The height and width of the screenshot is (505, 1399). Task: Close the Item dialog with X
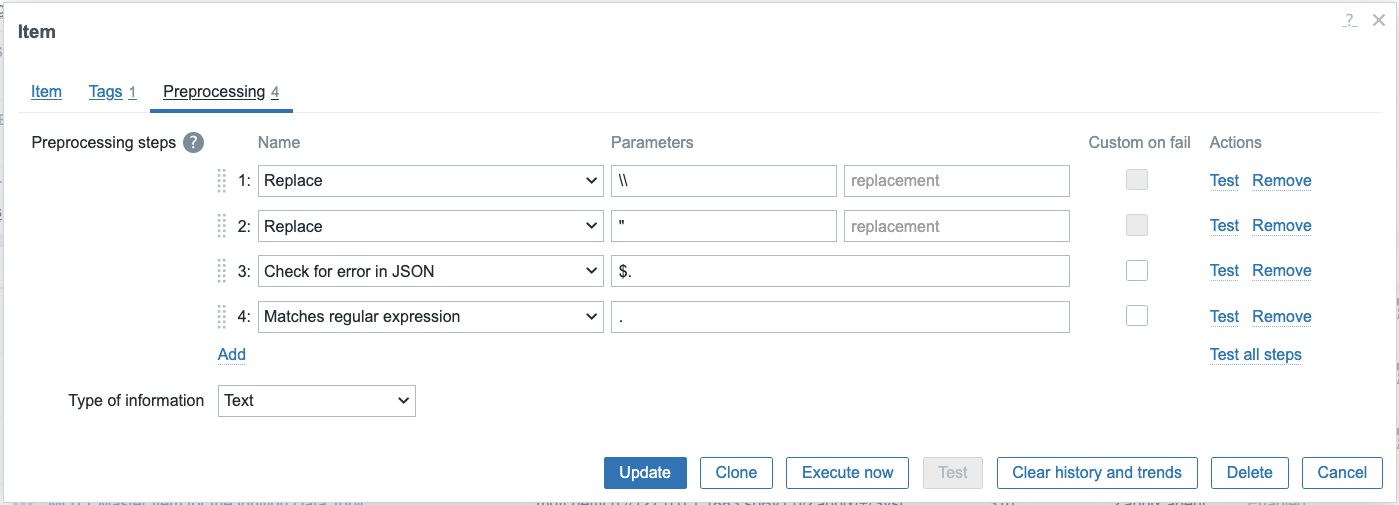(1379, 20)
